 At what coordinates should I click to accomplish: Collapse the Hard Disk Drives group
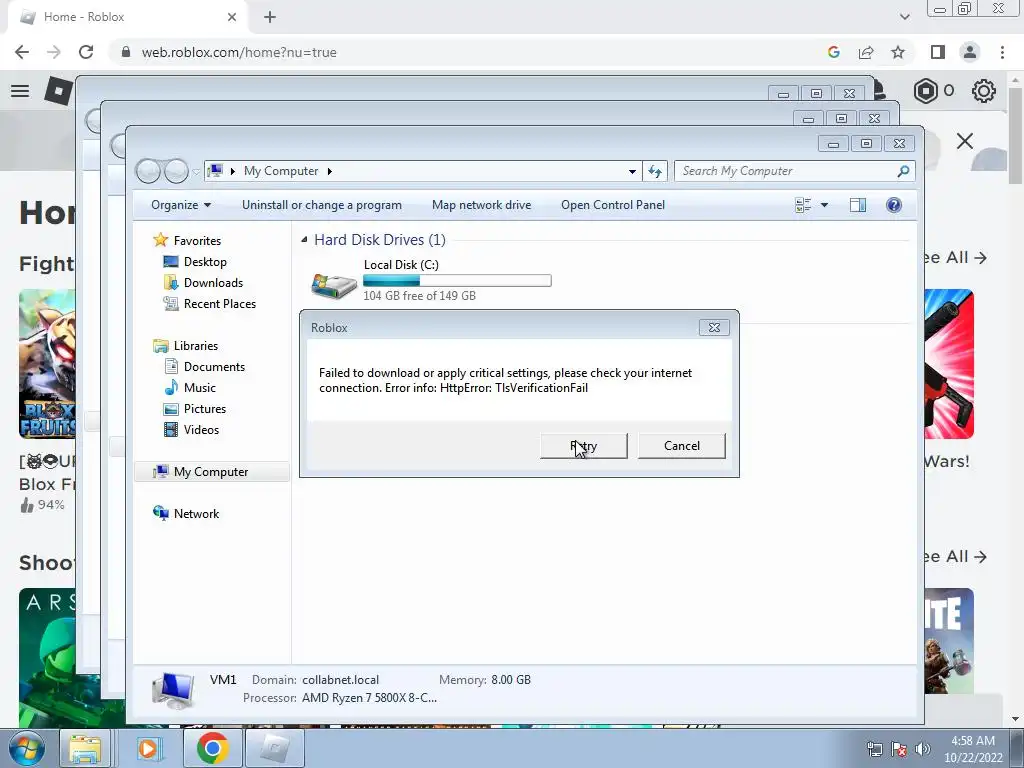pyautogui.click(x=304, y=240)
